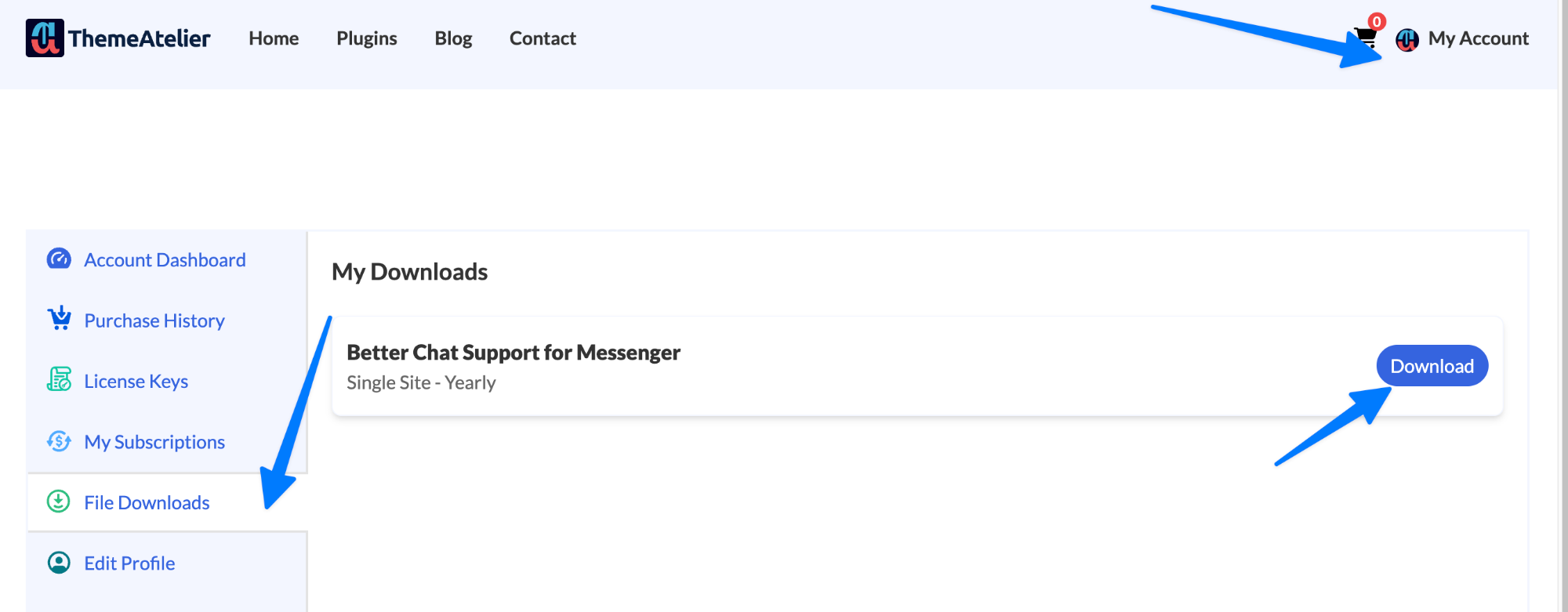
Task: Select the File Downloads sidebar tab
Action: pyautogui.click(x=167, y=502)
